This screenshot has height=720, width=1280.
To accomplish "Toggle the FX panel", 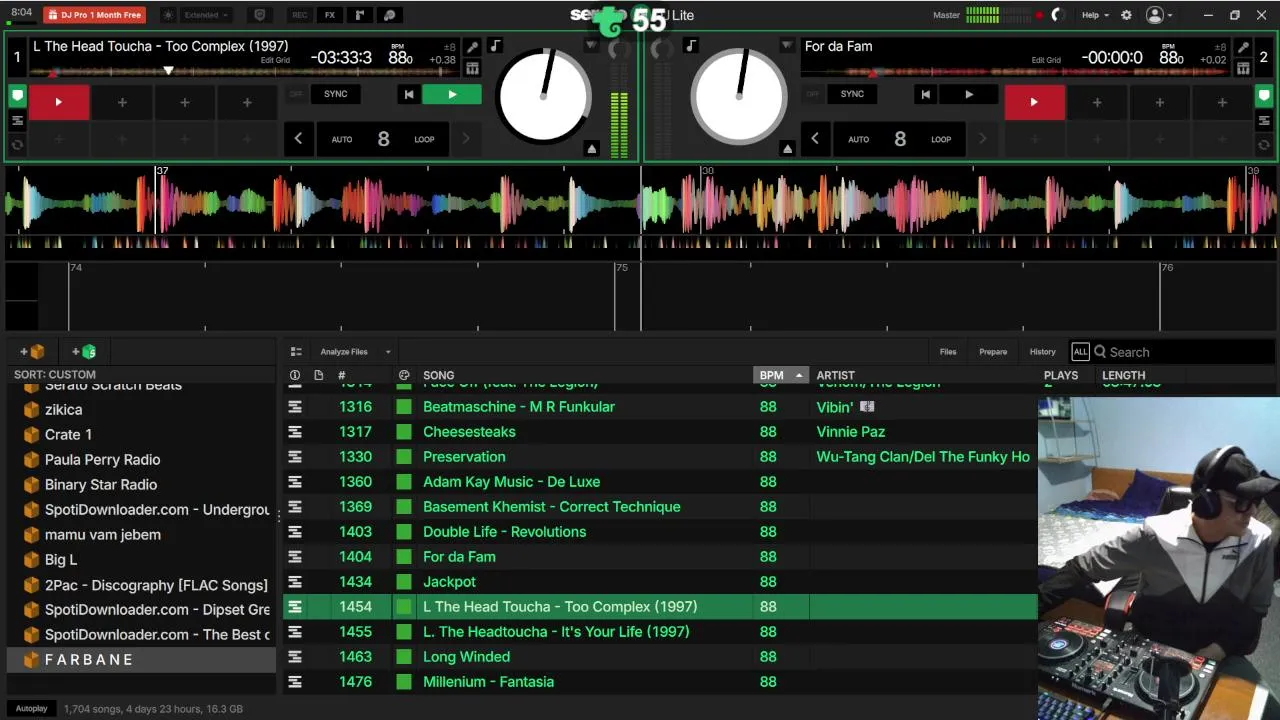I will 329,15.
